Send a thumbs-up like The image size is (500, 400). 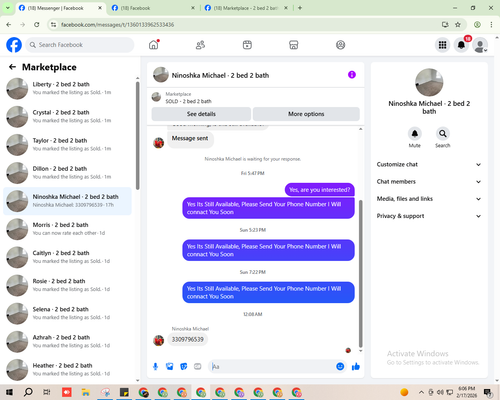tap(356, 367)
